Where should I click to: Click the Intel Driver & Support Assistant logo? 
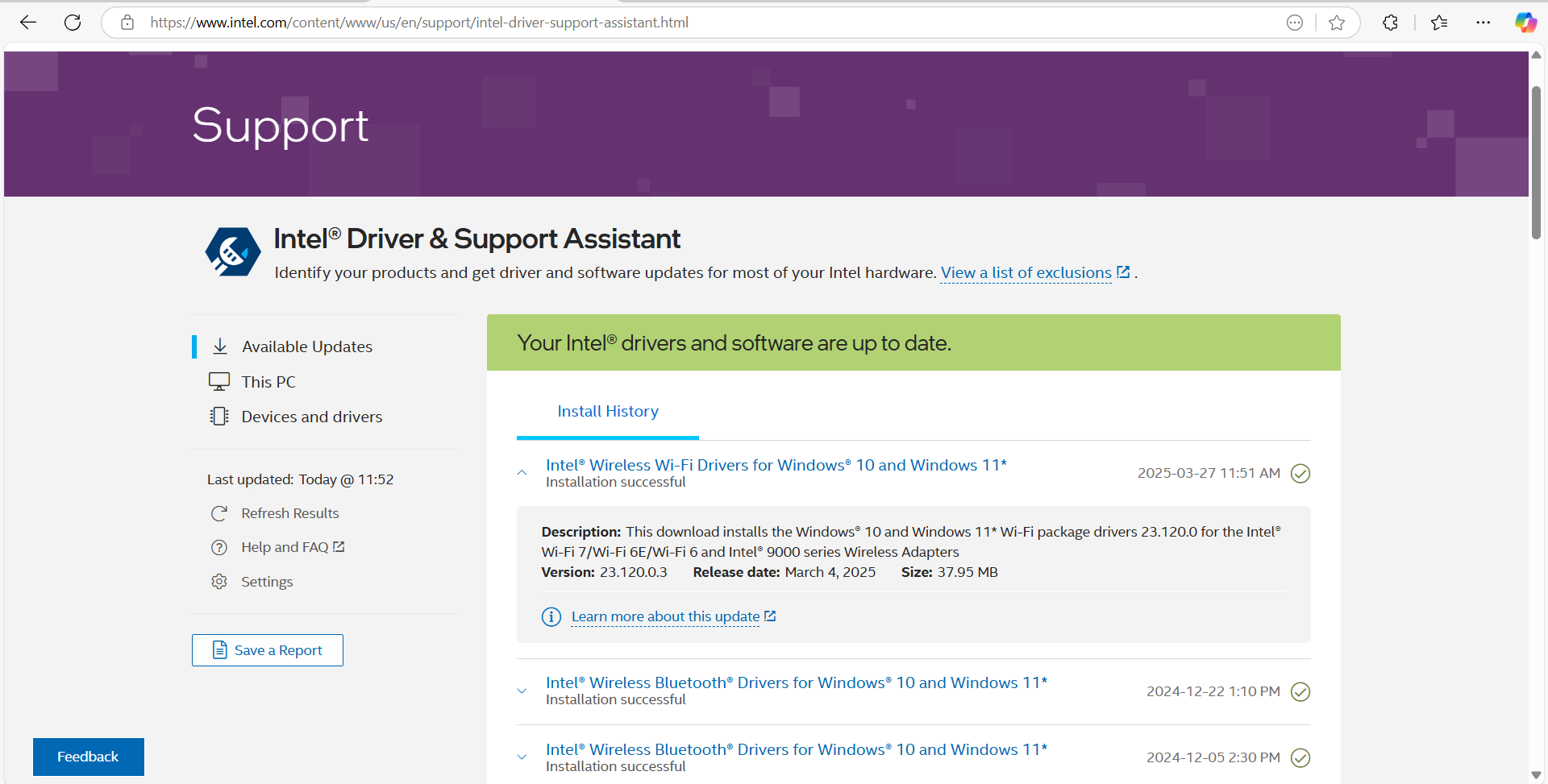[233, 251]
